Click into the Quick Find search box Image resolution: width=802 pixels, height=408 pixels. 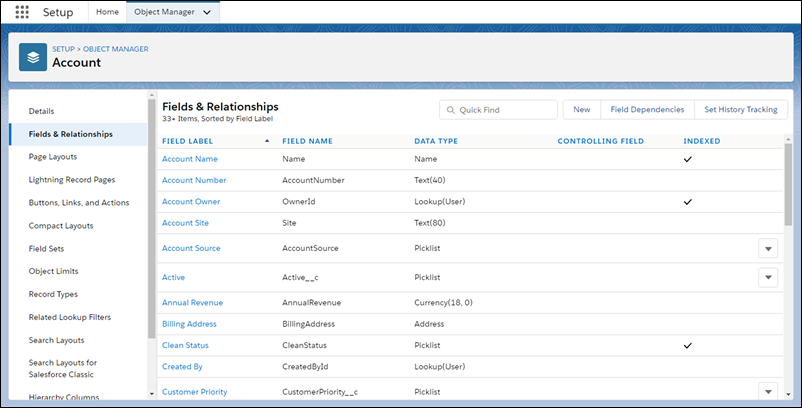(505, 110)
